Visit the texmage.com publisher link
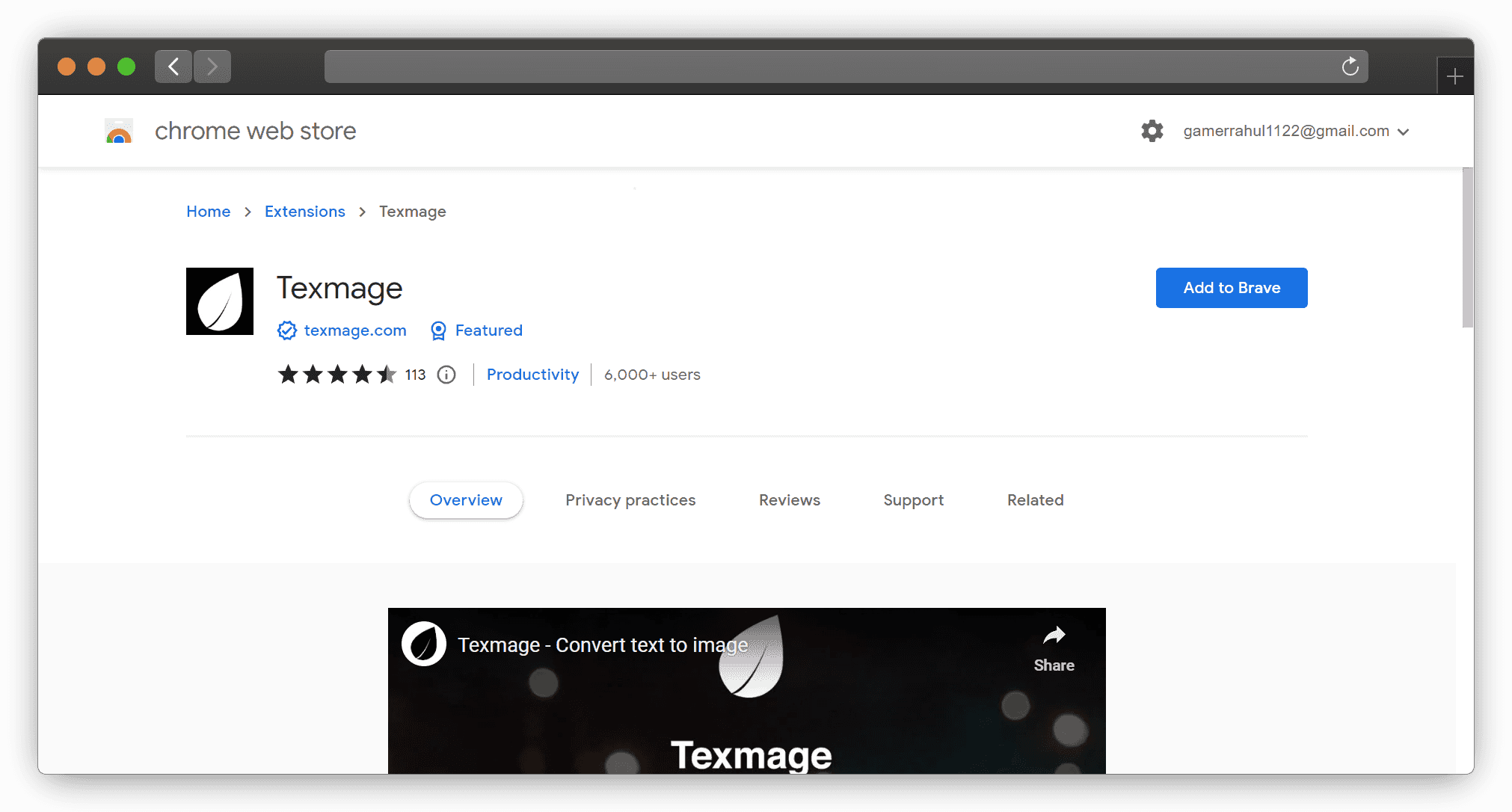This screenshot has width=1512, height=812. [x=355, y=330]
